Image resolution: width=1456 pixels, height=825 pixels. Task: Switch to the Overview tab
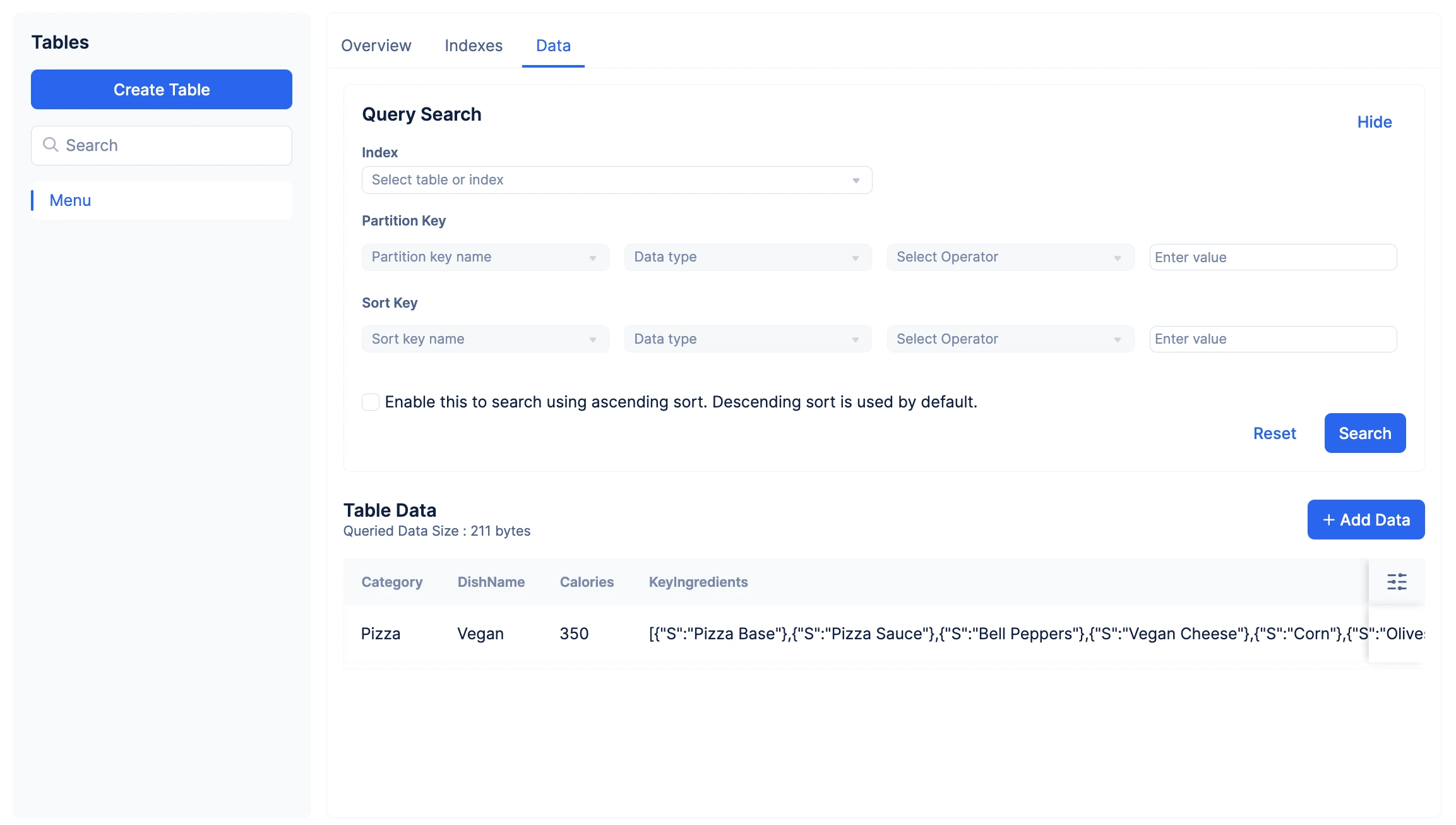[x=376, y=45]
